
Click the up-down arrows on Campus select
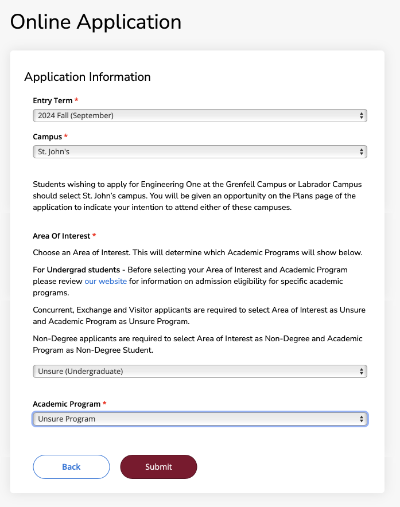[361, 152]
